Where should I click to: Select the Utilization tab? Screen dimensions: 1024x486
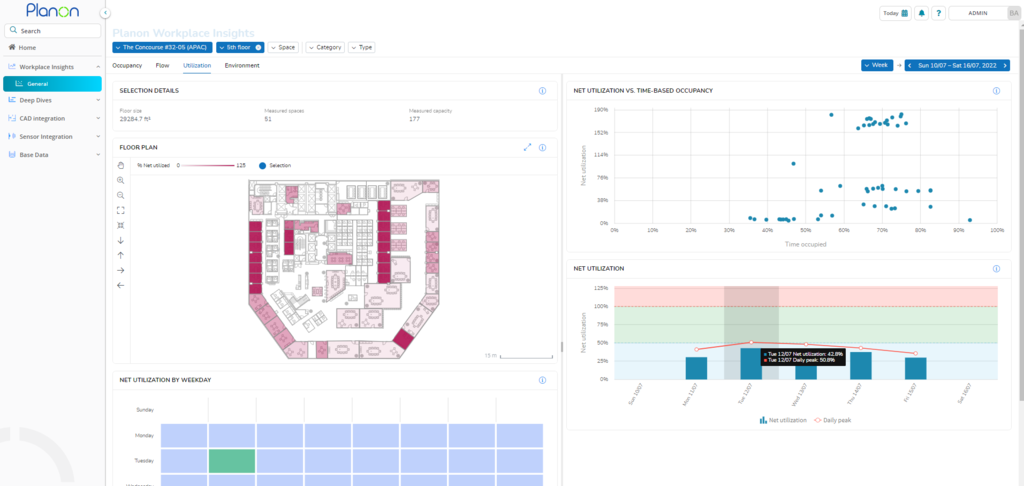[x=197, y=65]
